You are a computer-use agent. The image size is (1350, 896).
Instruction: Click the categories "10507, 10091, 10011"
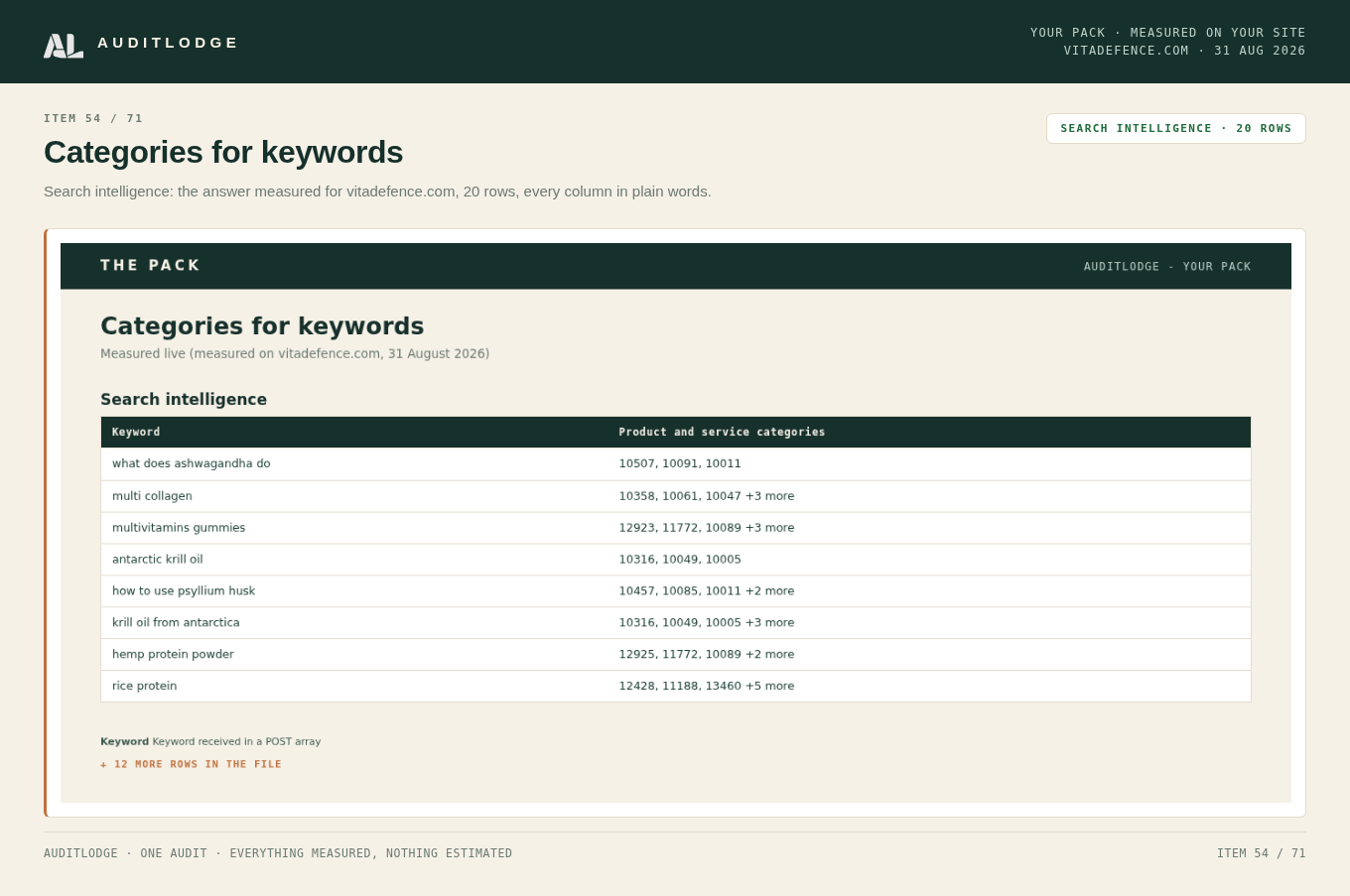680,463
